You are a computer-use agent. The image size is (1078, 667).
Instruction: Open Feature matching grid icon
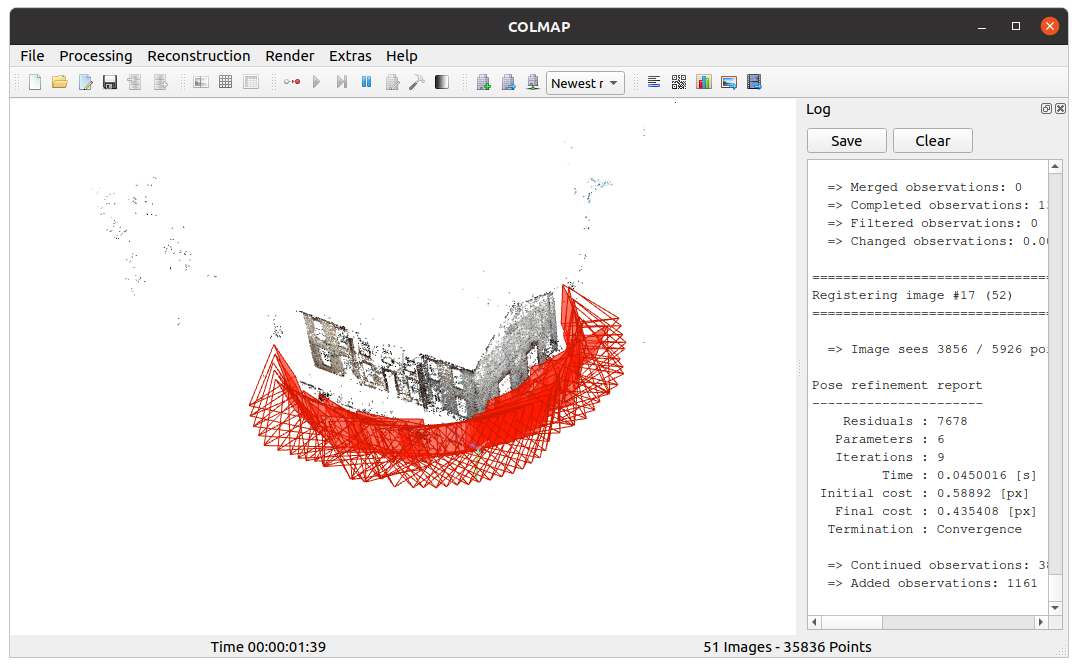pos(226,83)
